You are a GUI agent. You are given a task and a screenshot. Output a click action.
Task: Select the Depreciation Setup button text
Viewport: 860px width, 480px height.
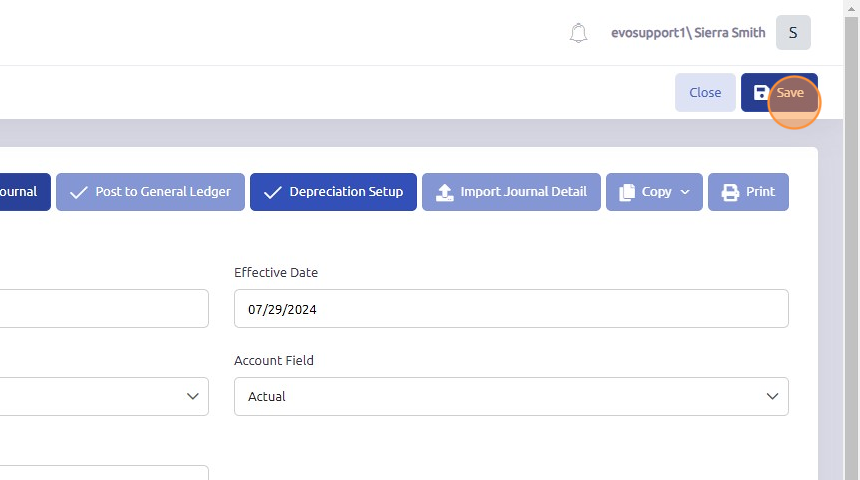[x=346, y=192]
